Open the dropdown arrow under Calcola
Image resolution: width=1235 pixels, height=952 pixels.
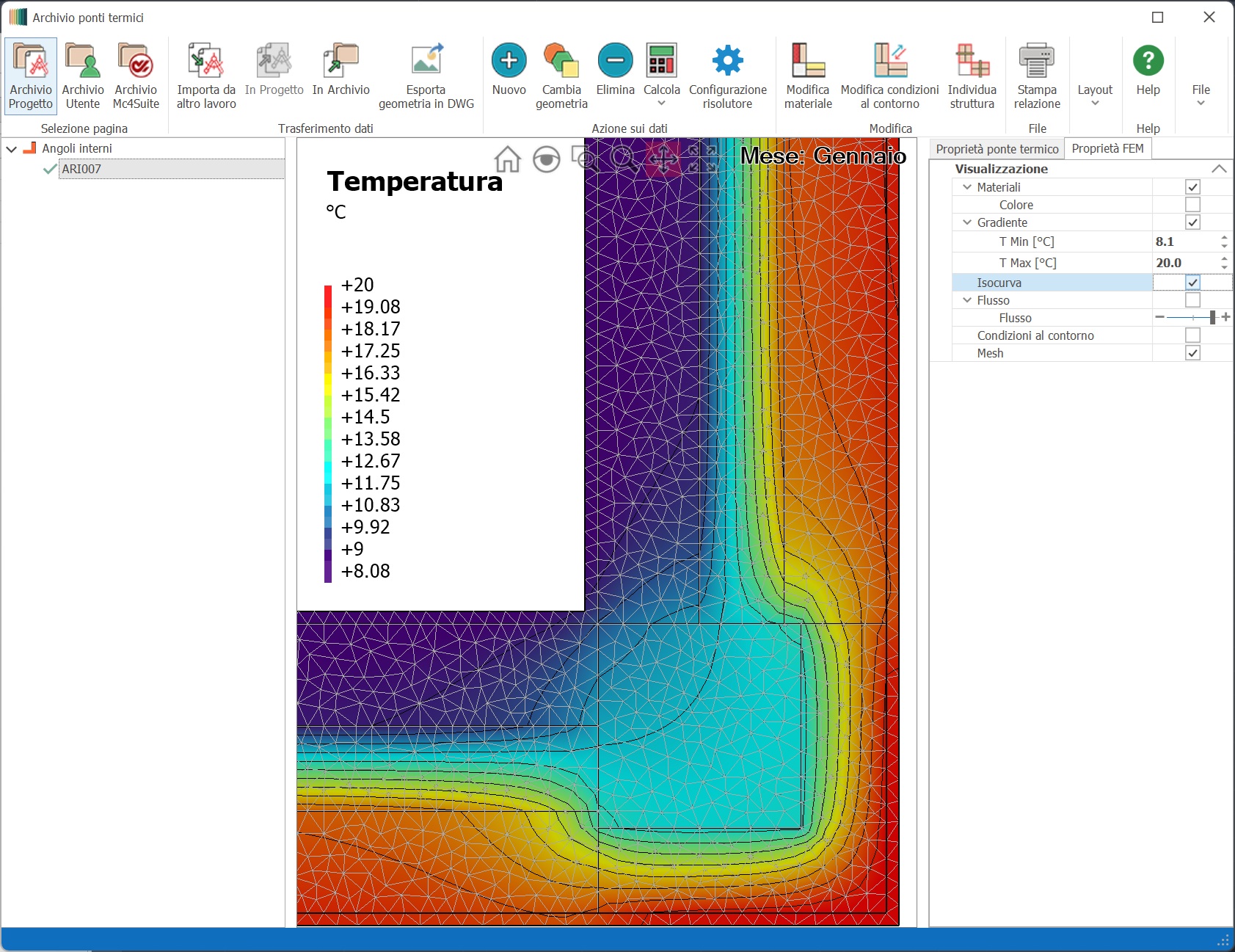(662, 103)
